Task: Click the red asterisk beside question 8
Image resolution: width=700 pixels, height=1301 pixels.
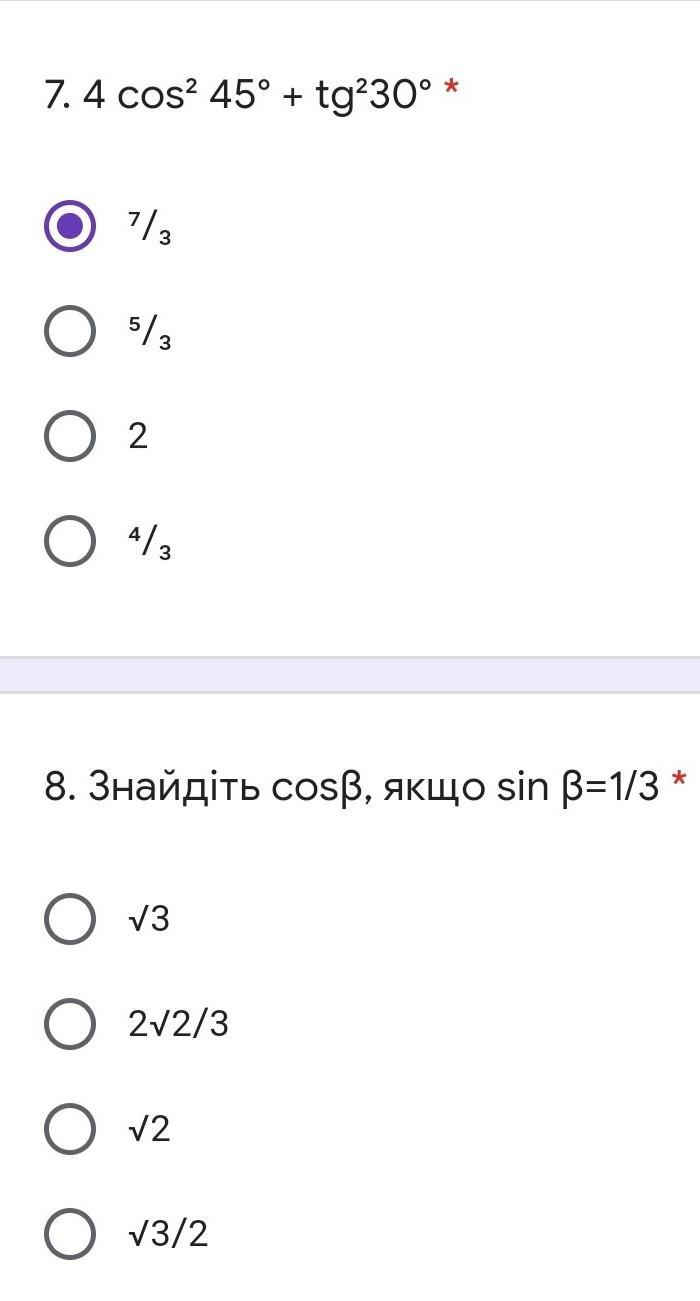Action: [680, 782]
